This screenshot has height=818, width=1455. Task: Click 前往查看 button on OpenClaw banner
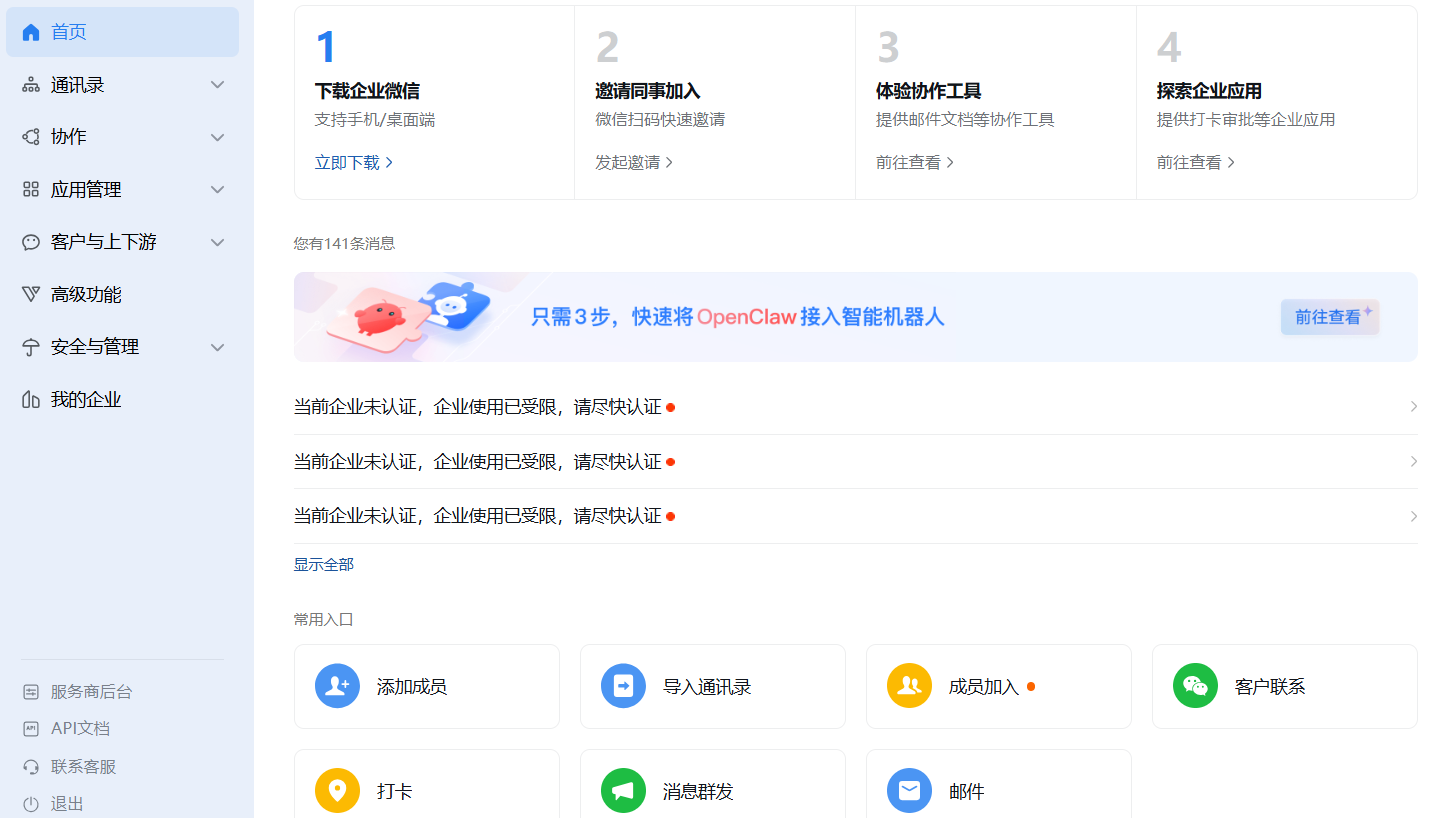pos(1329,317)
